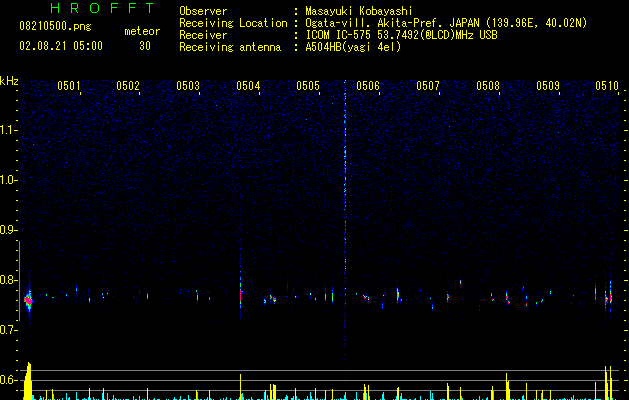Click the ICOM IC-575 receiver text
The width and height of the screenshot is (629, 400).
coord(401,35)
